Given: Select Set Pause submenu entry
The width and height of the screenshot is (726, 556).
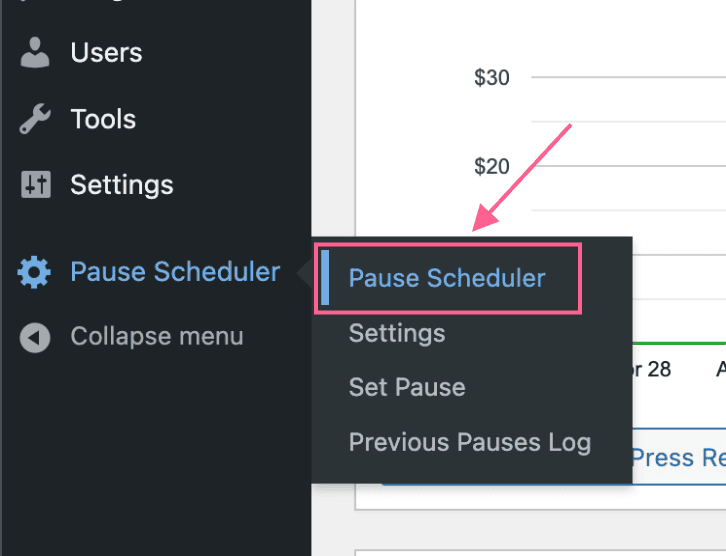Looking at the screenshot, I should [407, 387].
